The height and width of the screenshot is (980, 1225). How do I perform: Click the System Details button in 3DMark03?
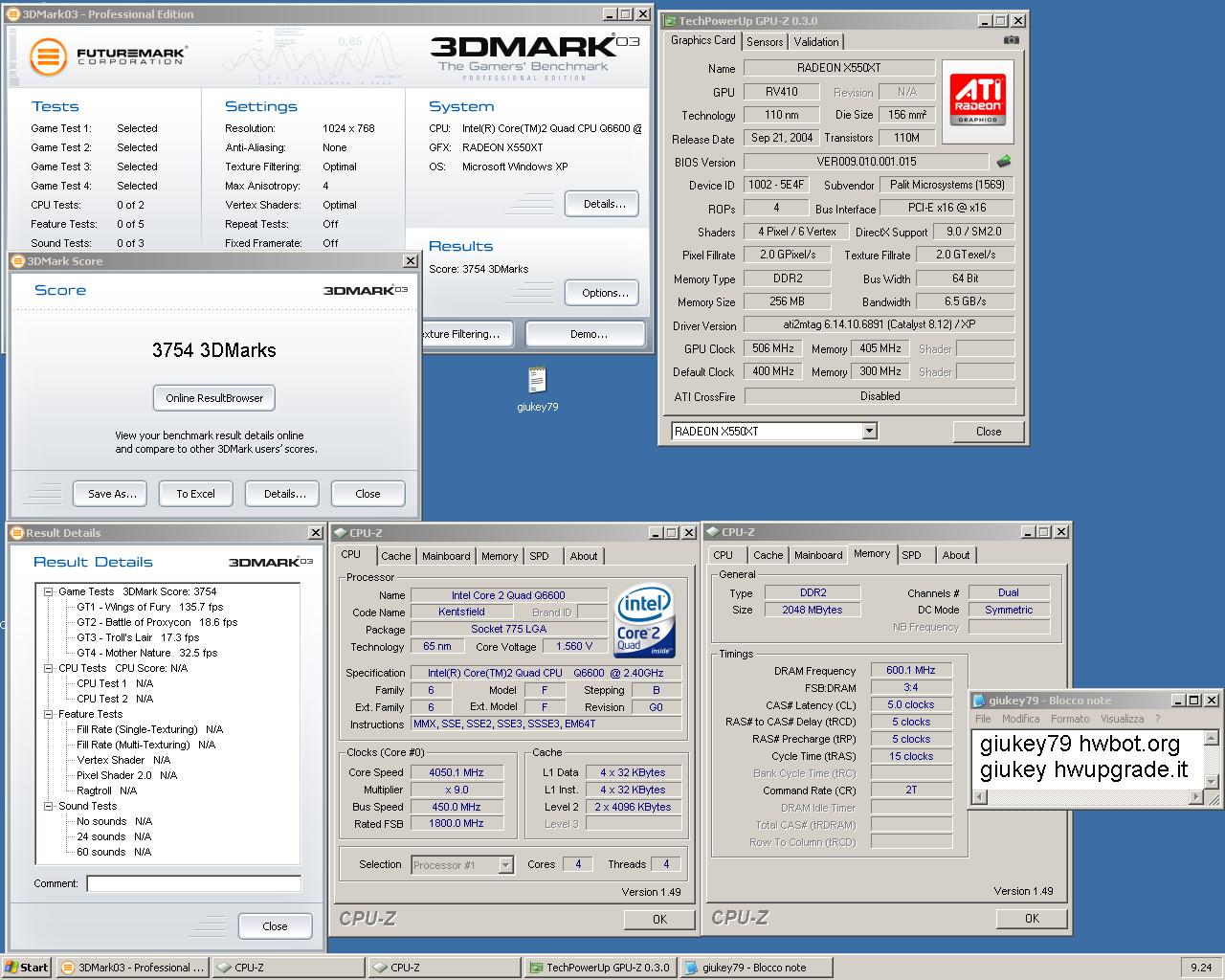pos(602,204)
